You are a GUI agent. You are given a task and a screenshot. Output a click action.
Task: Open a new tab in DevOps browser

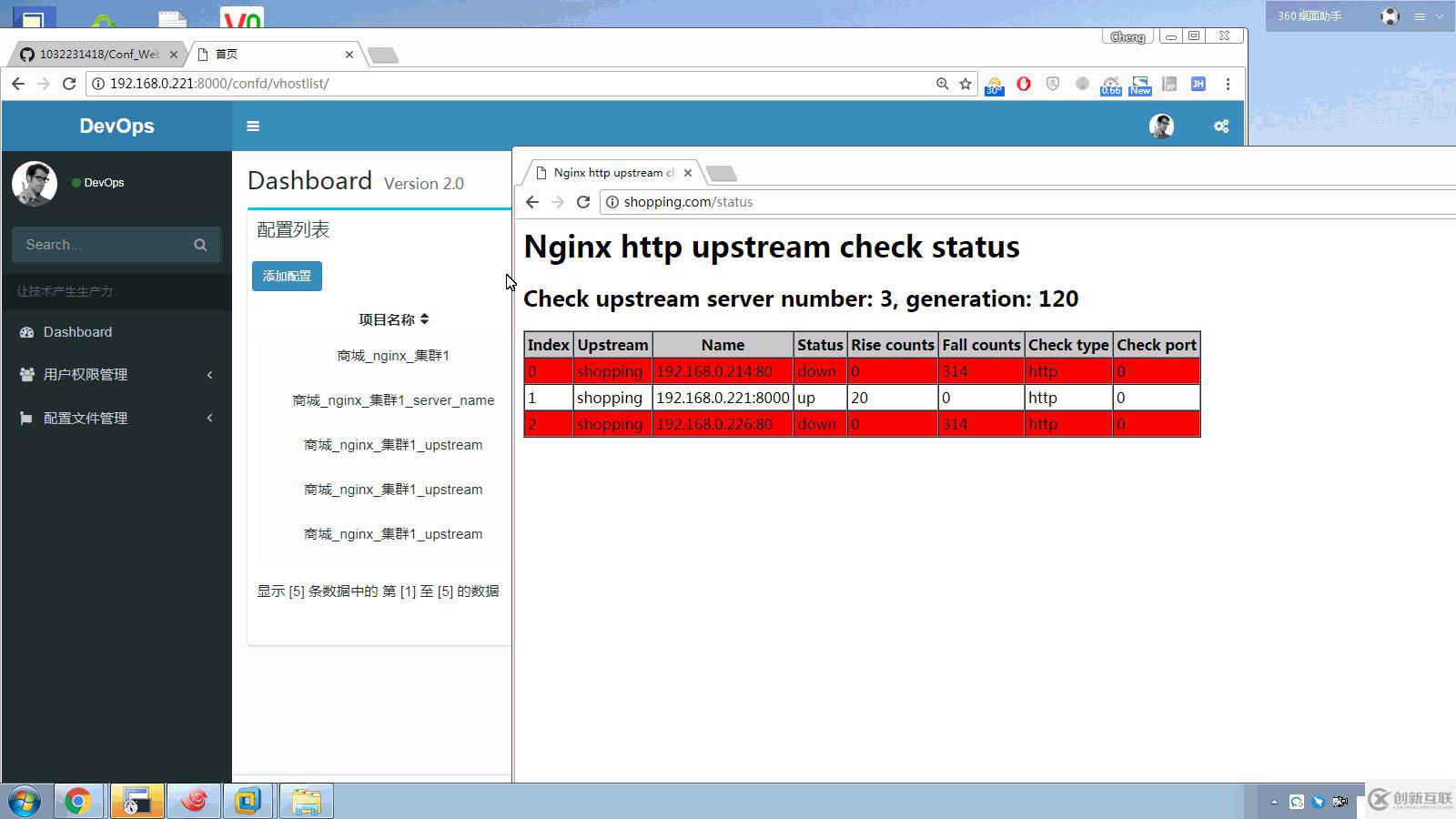383,56
